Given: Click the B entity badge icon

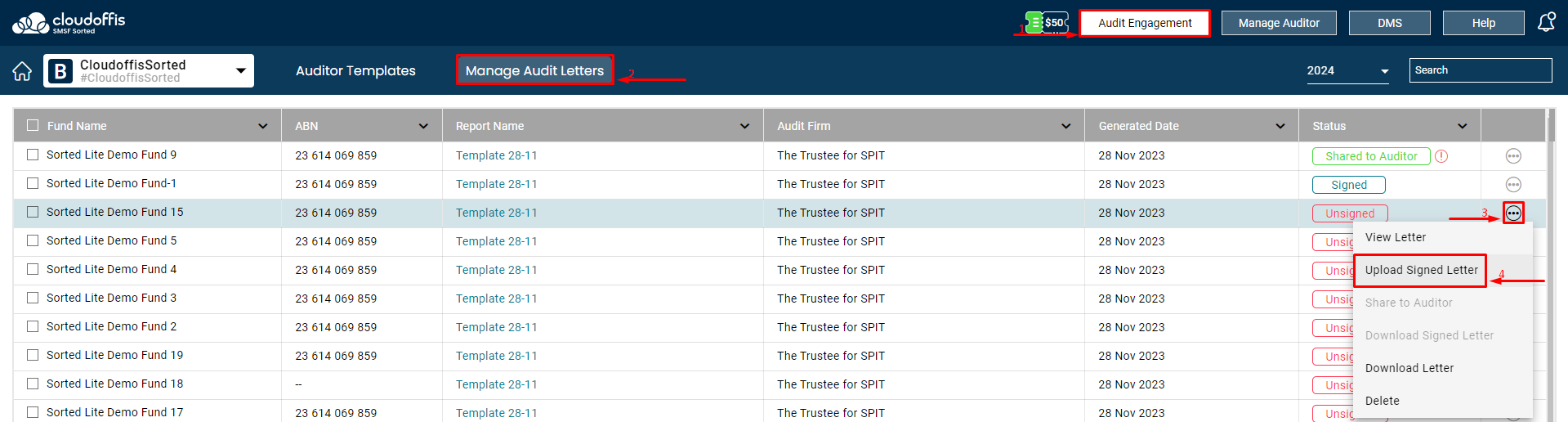Looking at the screenshot, I should click(60, 71).
